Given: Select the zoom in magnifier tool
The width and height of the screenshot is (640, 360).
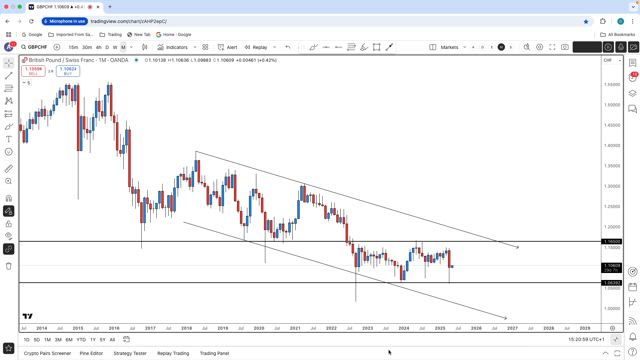Looking at the screenshot, I should tap(9, 181).
